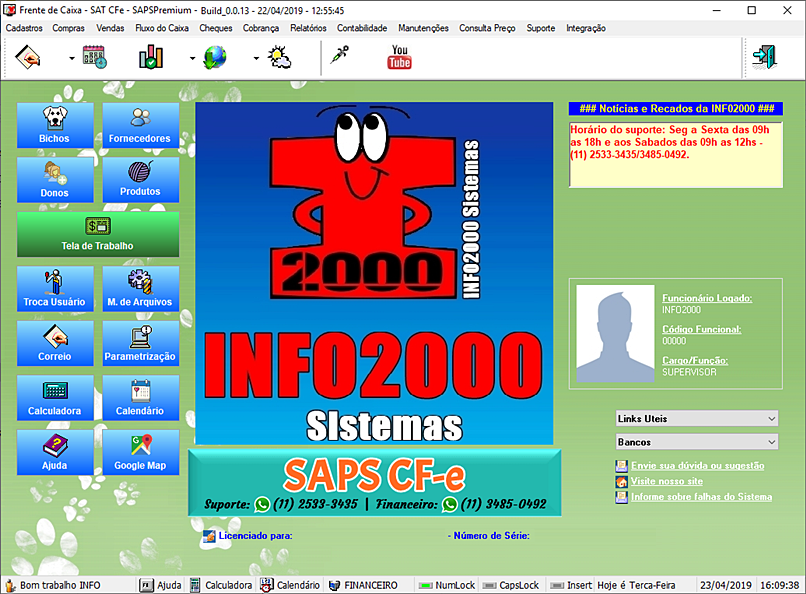Click the Código Funcional label
806x594 pixels.
[x=702, y=329]
